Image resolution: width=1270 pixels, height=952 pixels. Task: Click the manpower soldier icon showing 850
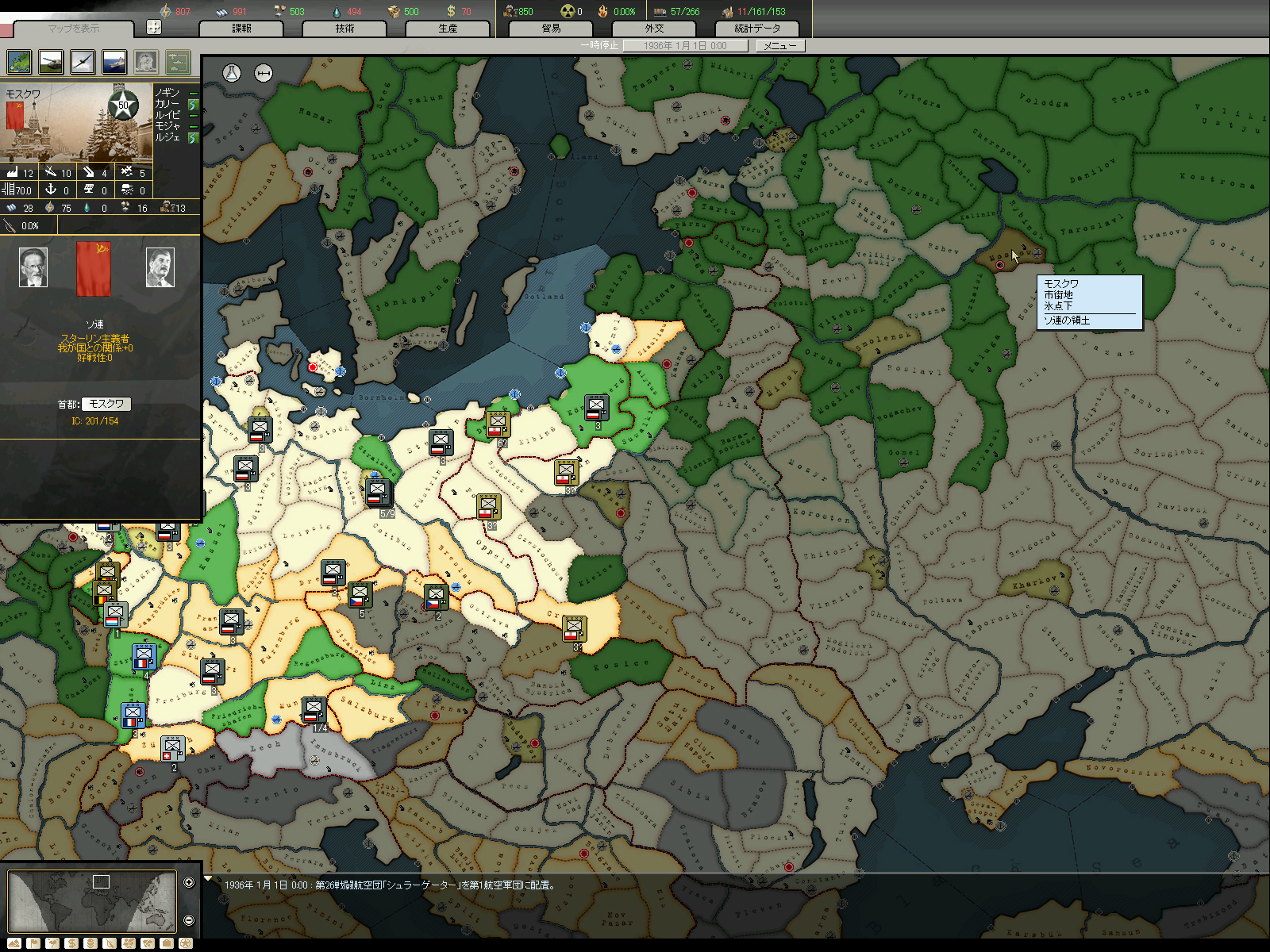click(x=510, y=11)
